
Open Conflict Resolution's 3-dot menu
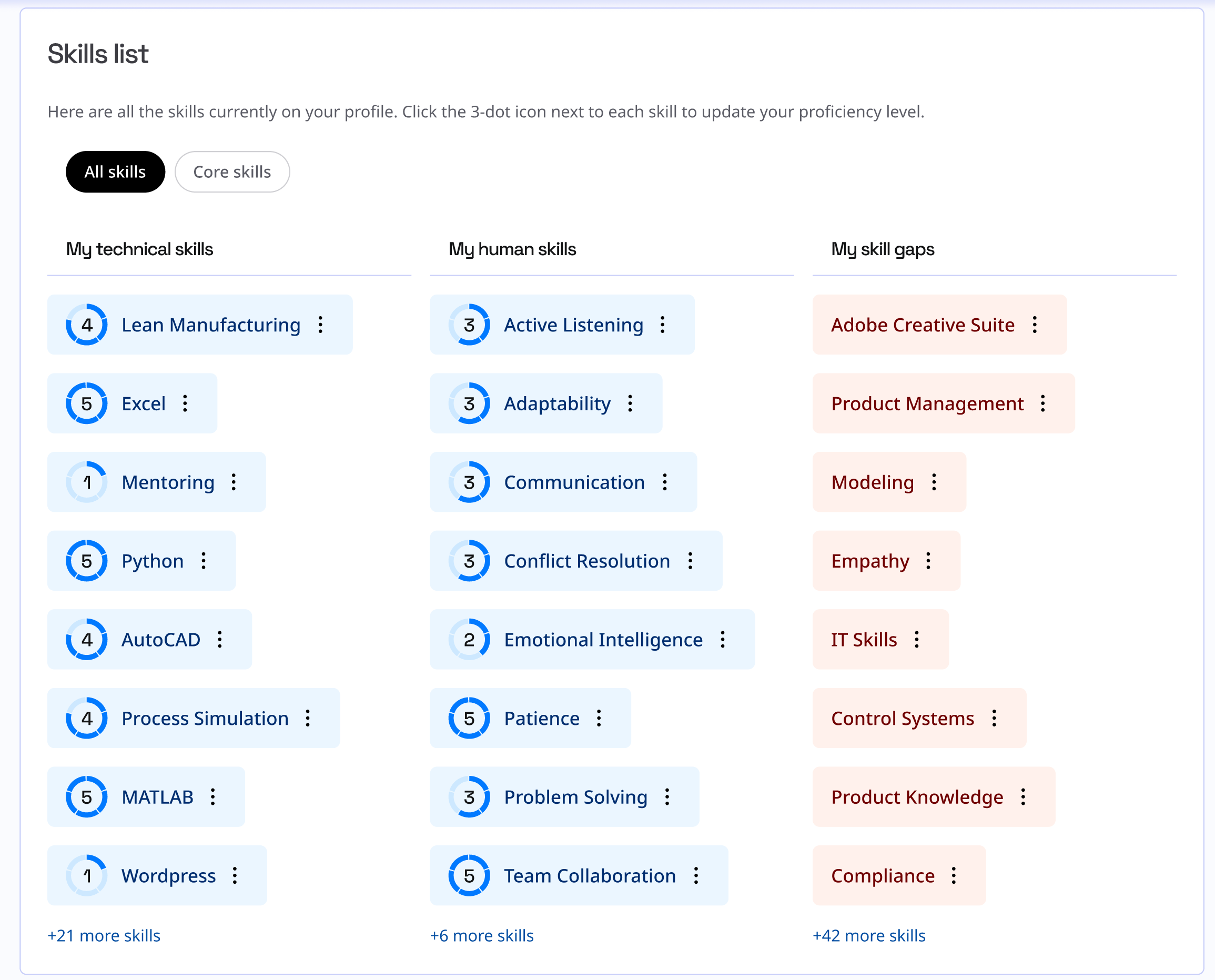[691, 561]
